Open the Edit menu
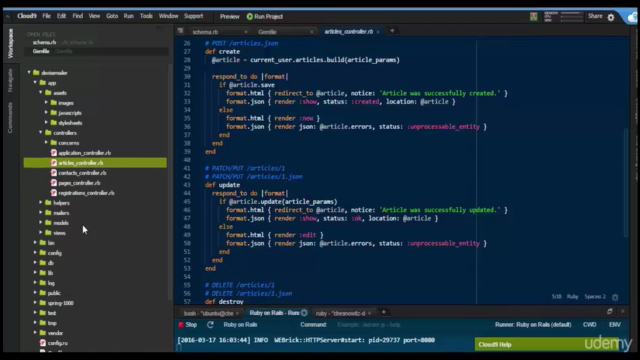 point(61,16)
